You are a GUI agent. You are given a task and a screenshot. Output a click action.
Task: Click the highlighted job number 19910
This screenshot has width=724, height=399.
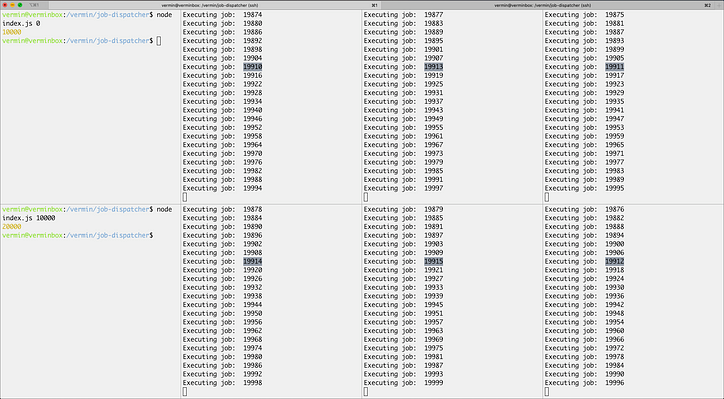click(x=253, y=66)
